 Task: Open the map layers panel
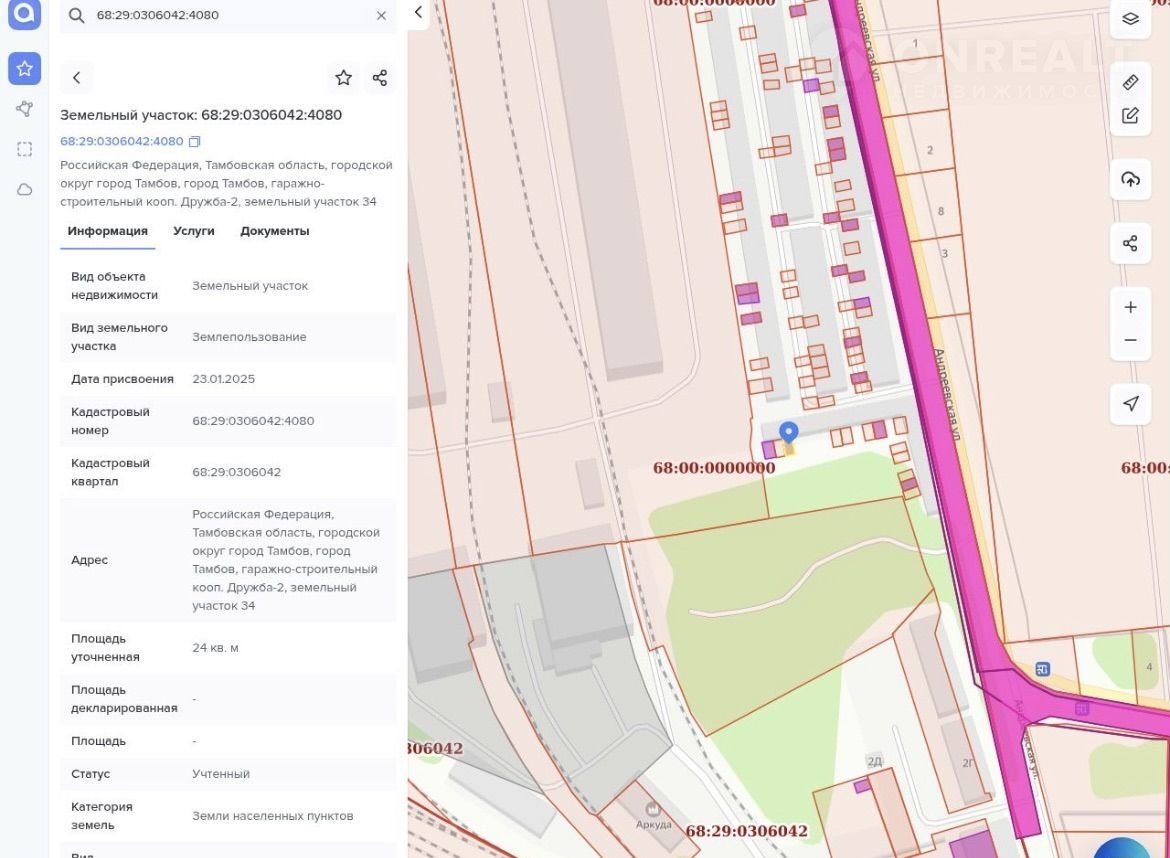[1130, 19]
